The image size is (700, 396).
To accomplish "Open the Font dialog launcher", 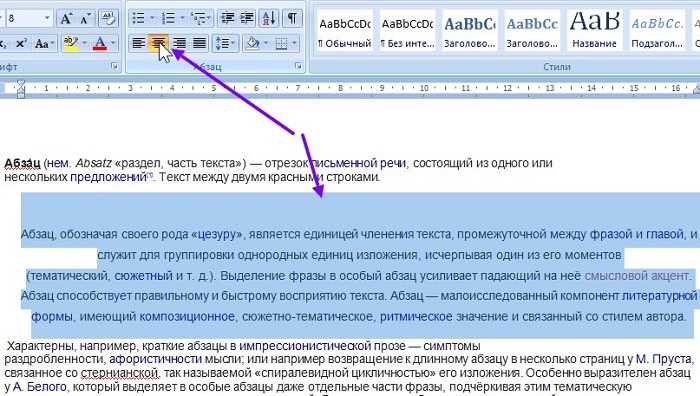I will point(115,66).
